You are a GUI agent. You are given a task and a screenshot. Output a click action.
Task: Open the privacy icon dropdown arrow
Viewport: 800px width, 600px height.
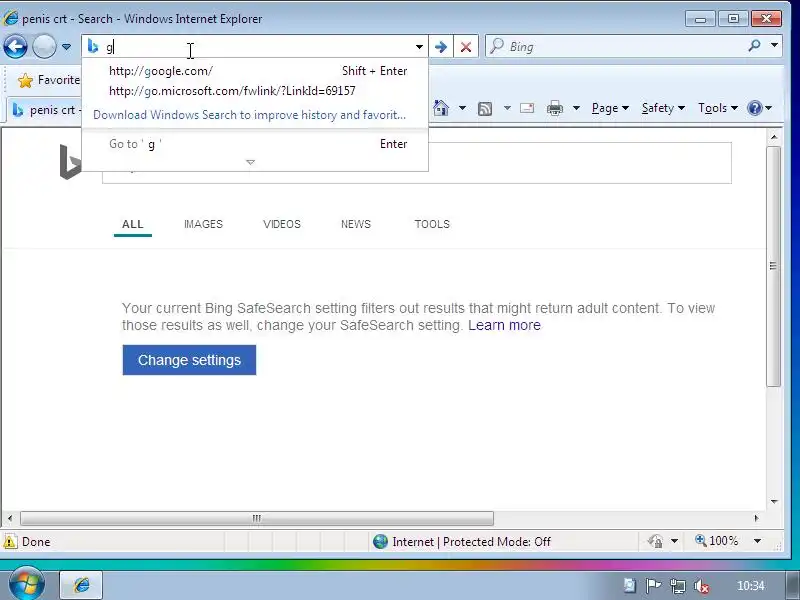[x=674, y=541]
